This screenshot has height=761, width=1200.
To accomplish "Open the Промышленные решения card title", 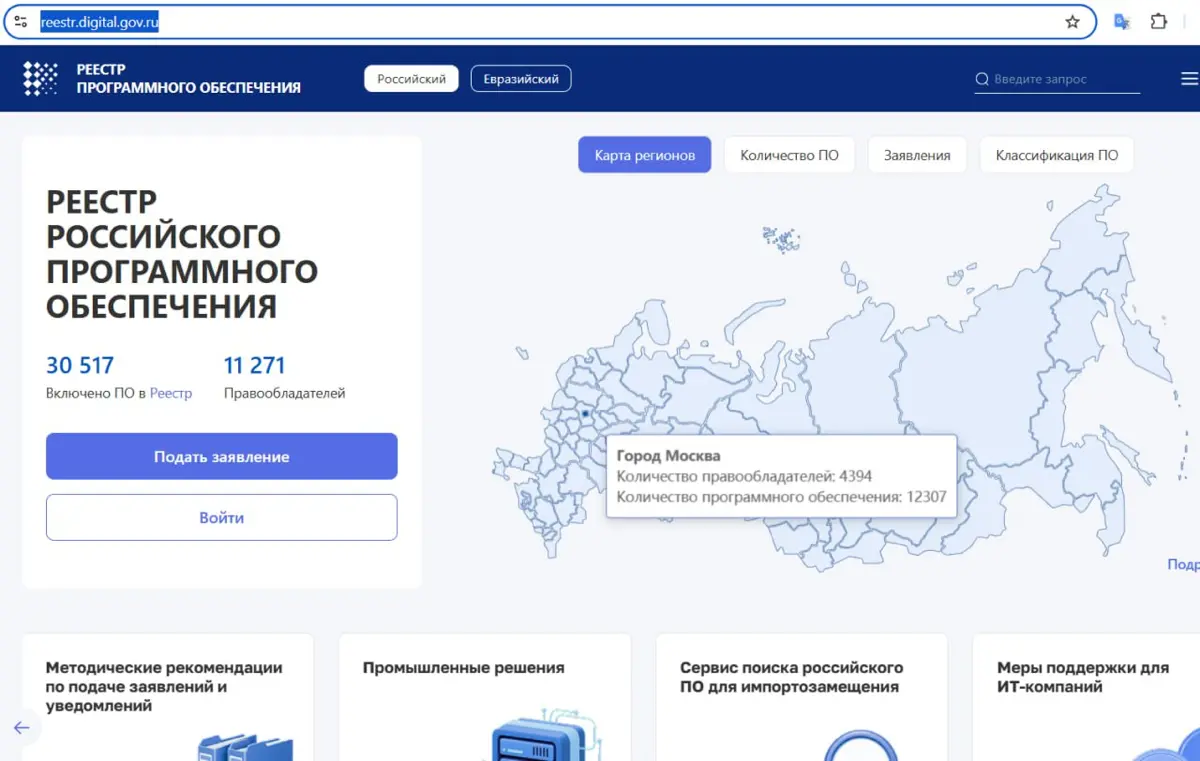I will coord(463,667).
